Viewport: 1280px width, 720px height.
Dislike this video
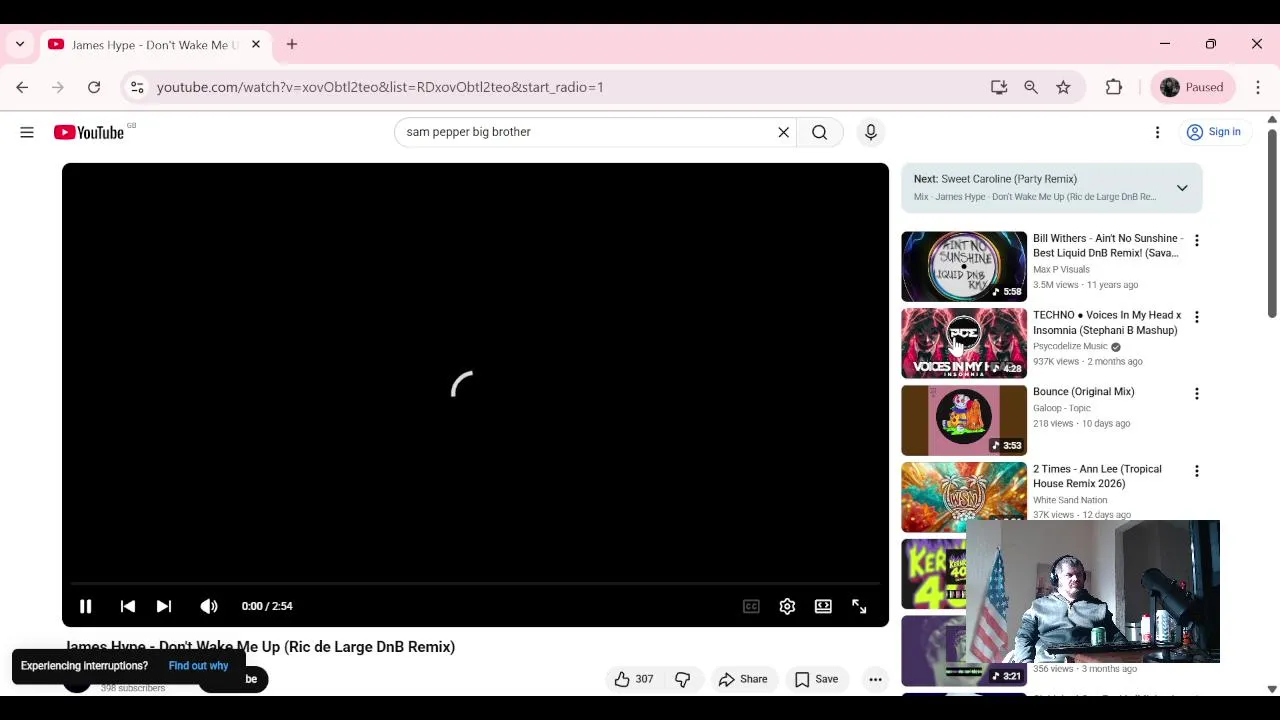[x=683, y=679]
